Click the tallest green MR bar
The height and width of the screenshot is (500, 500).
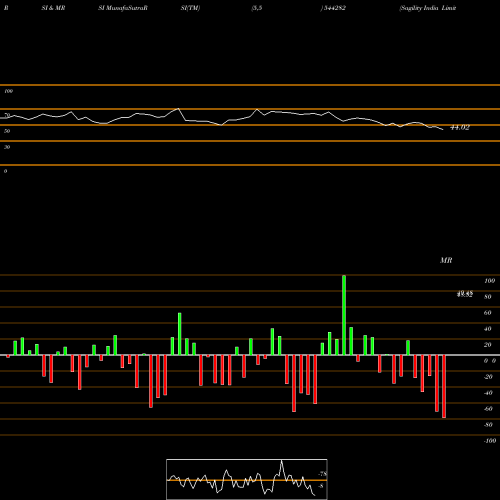click(x=344, y=315)
